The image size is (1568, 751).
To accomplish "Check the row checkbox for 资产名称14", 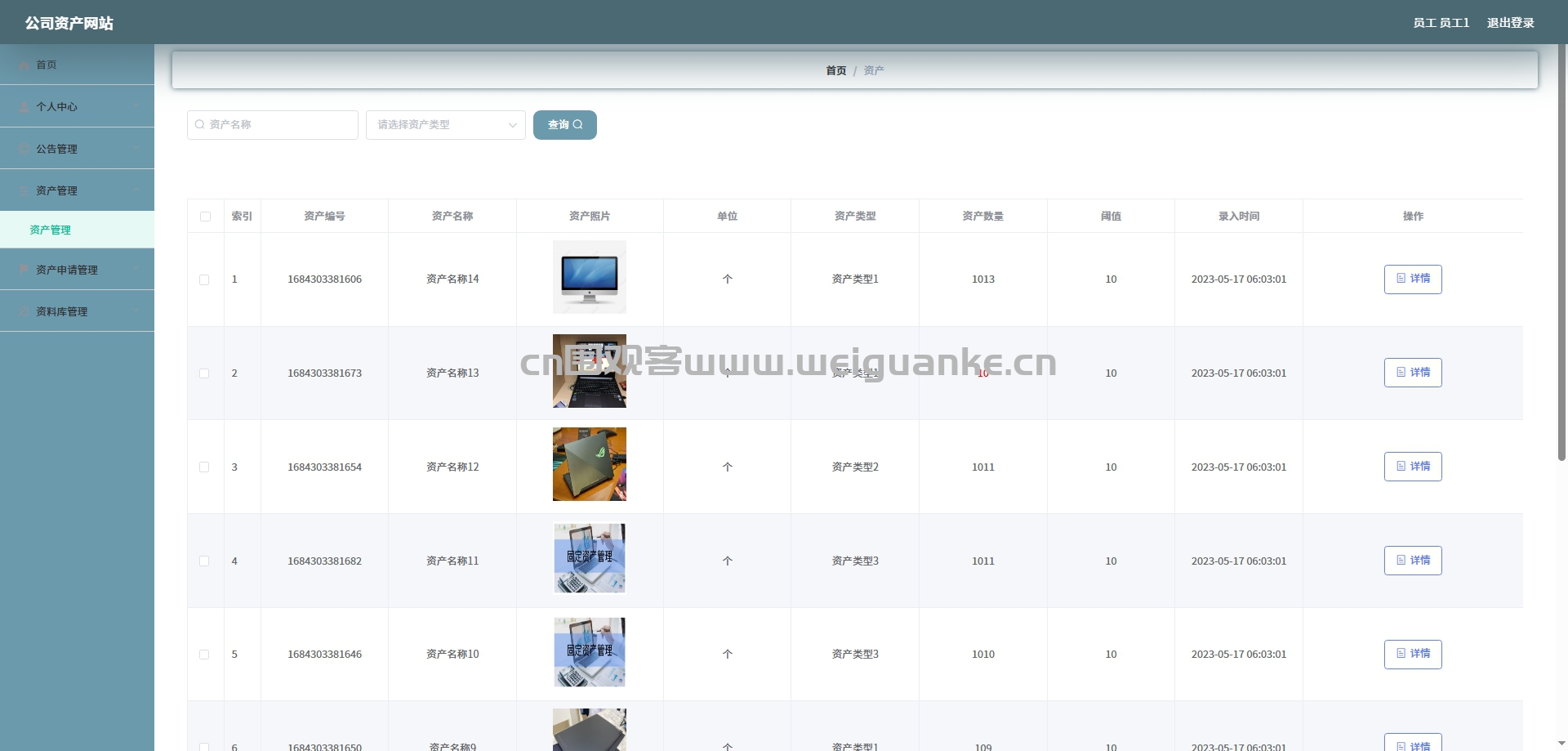I will 204,279.
